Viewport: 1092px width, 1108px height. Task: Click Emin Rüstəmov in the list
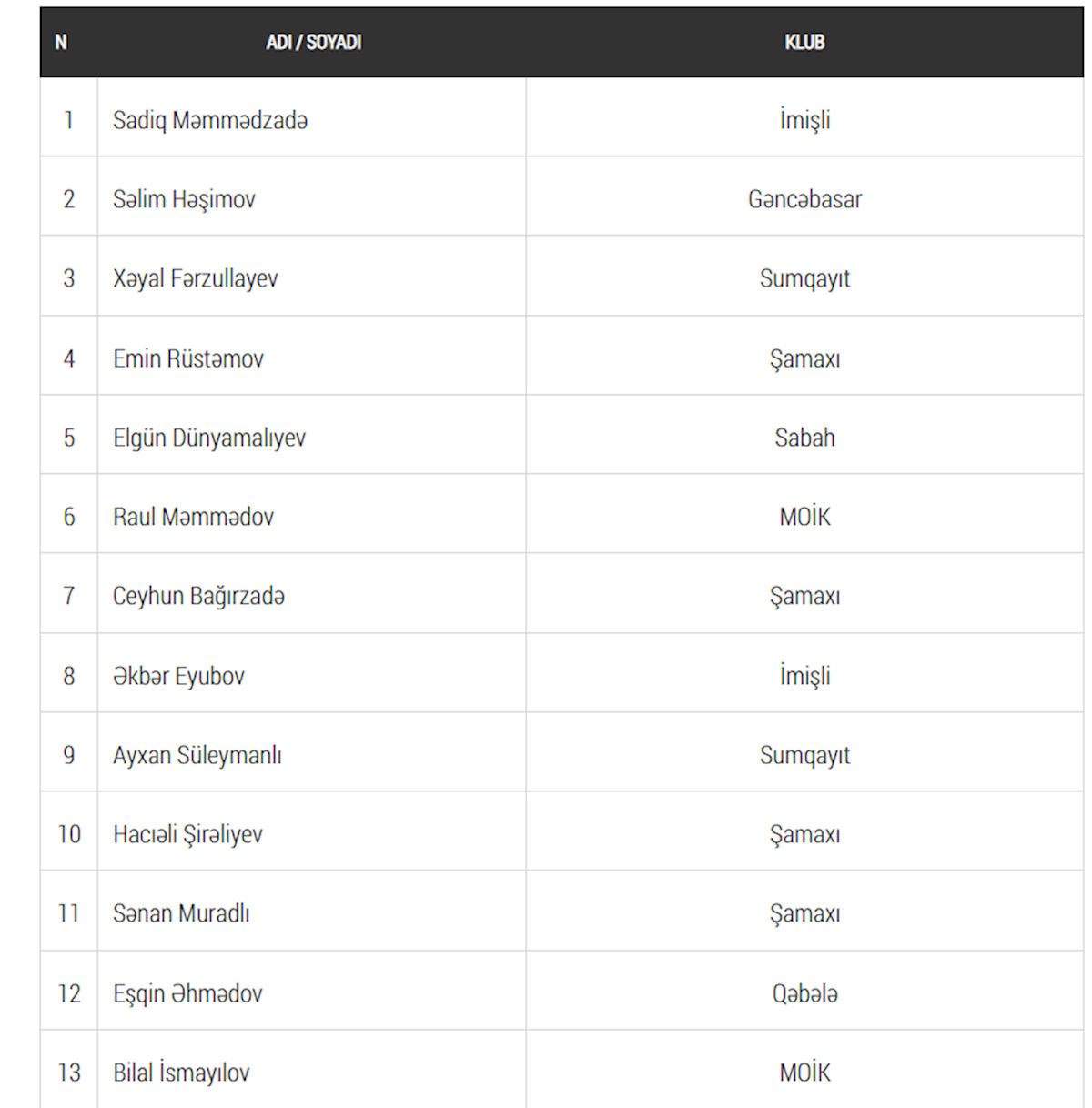pyautogui.click(x=188, y=358)
